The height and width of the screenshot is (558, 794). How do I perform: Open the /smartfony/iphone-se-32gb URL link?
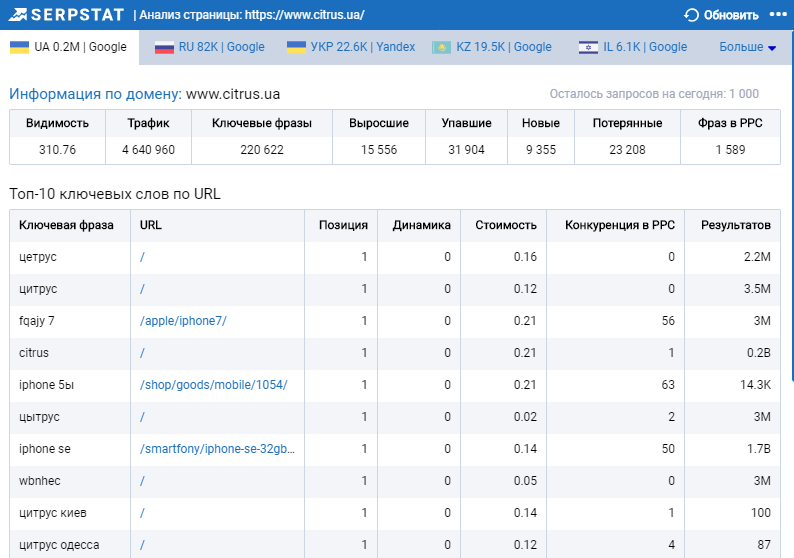pos(217,449)
